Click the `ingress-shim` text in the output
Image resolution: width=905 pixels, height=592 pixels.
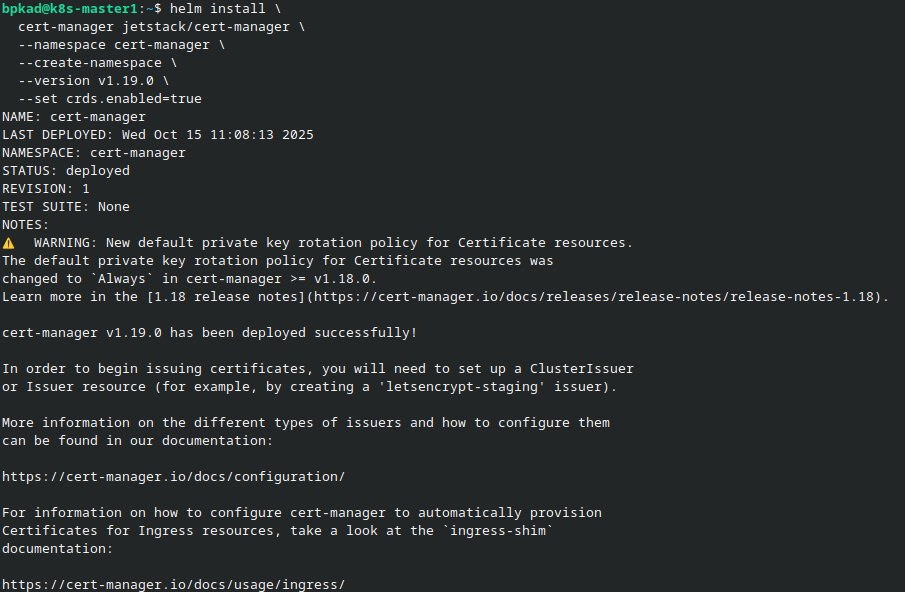(x=495, y=531)
